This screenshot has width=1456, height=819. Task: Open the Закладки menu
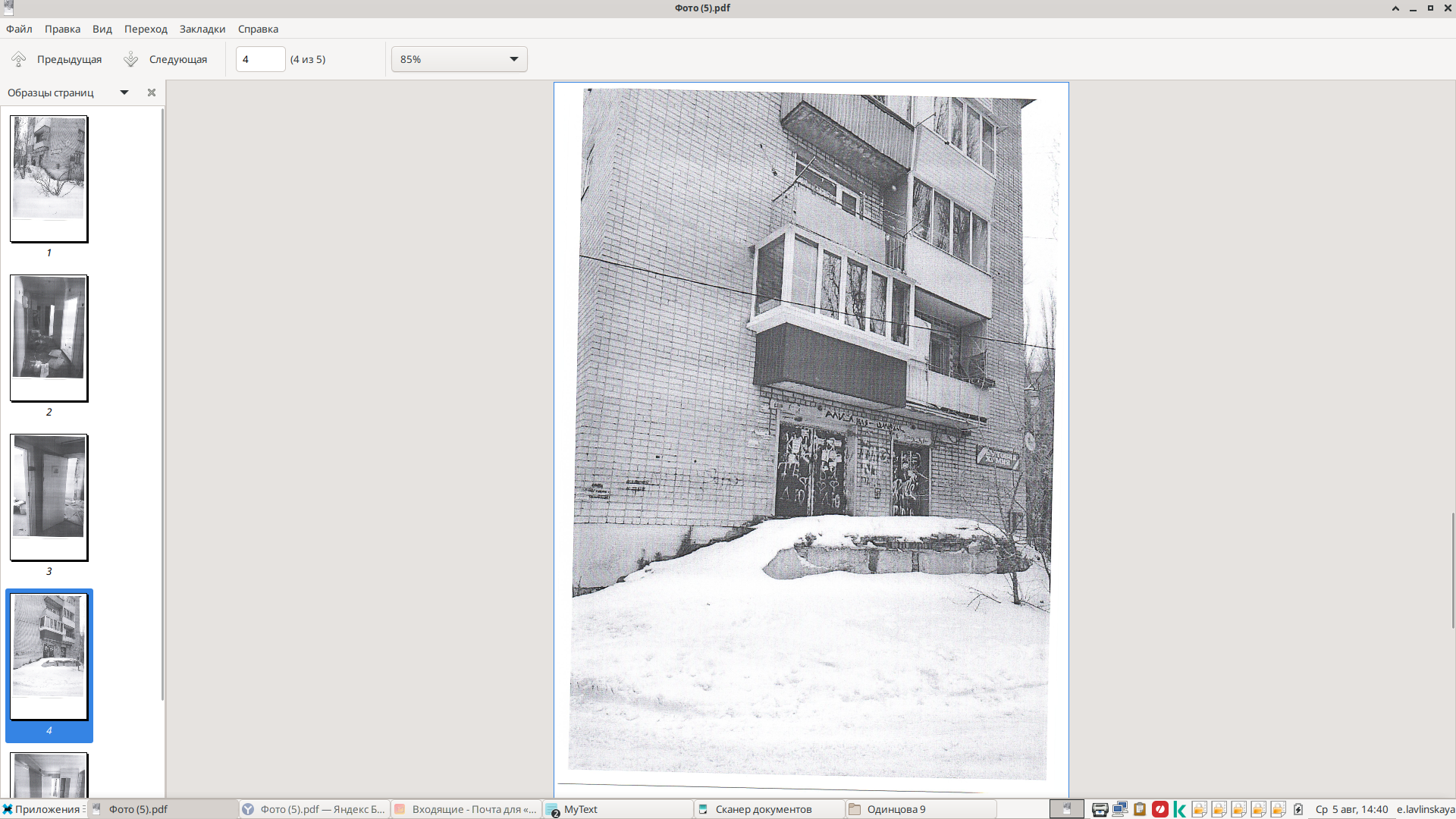(202, 29)
